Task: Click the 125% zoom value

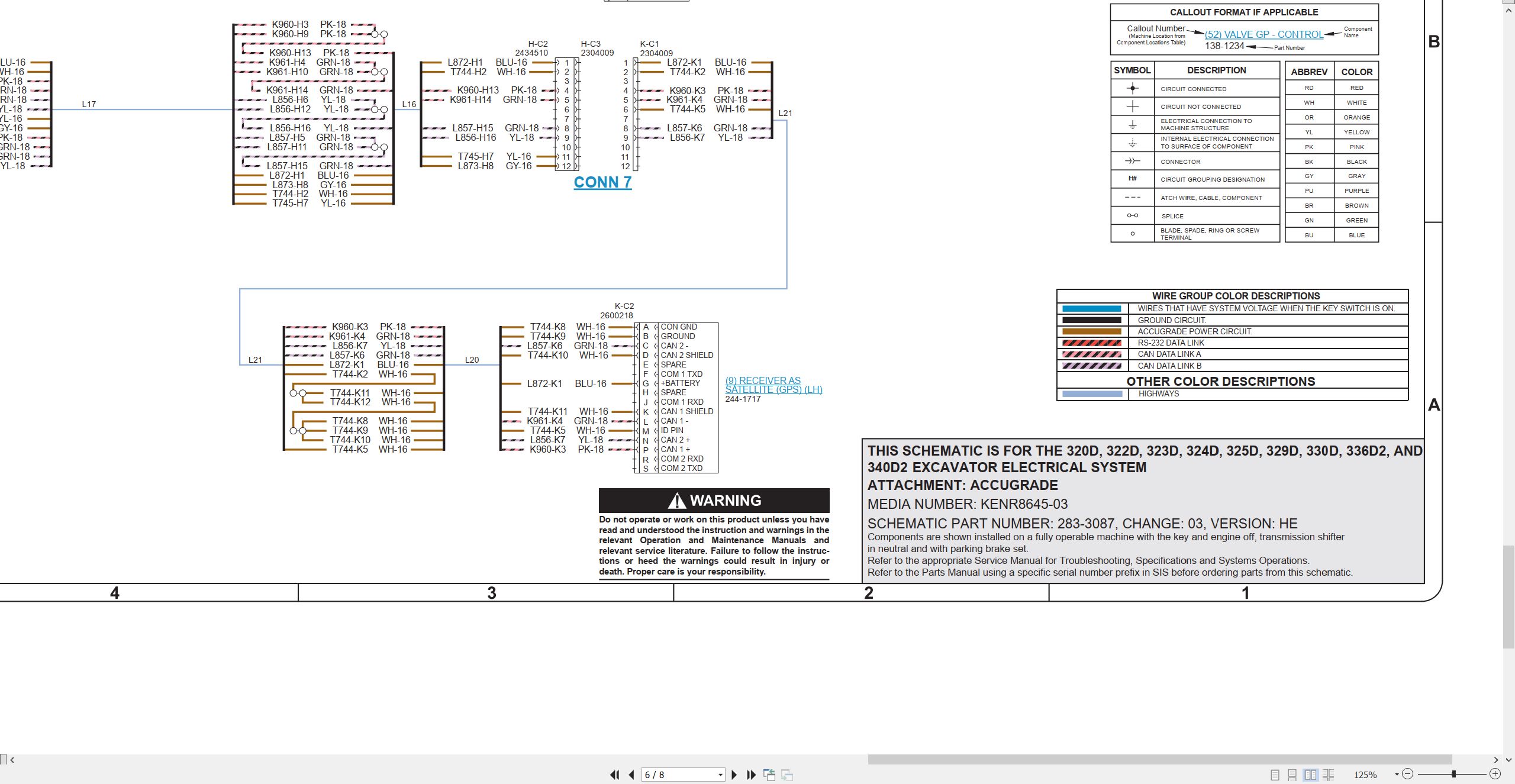Action: 1365,775
